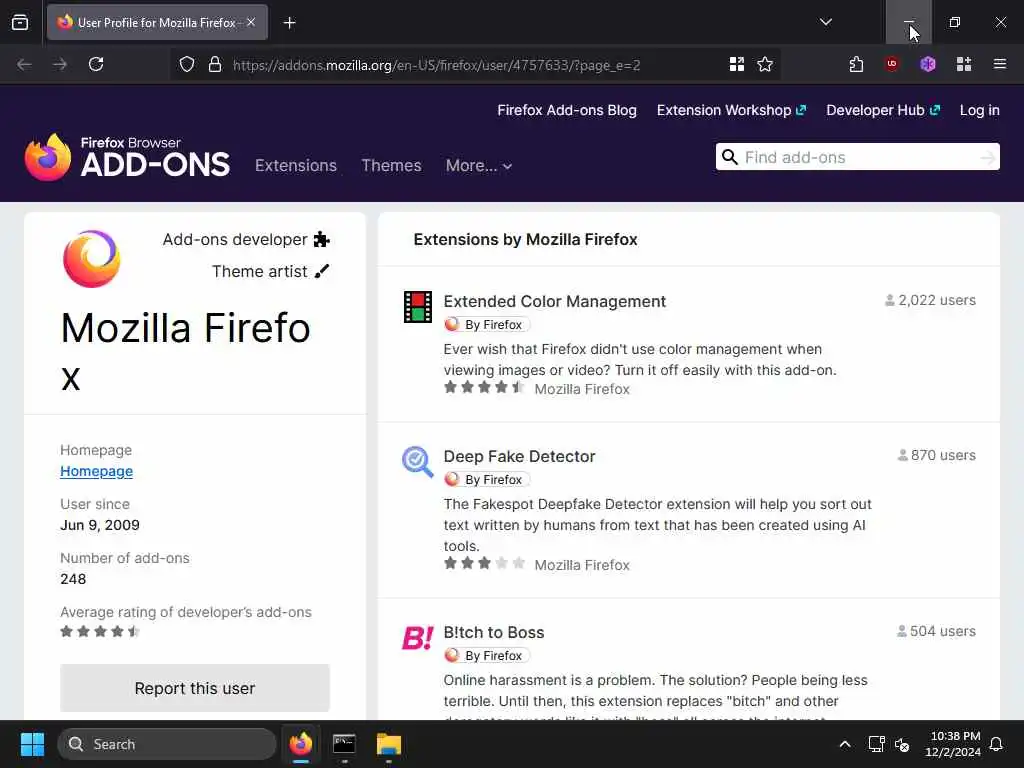View site security padlock info
The image size is (1024, 768).
tap(215, 64)
